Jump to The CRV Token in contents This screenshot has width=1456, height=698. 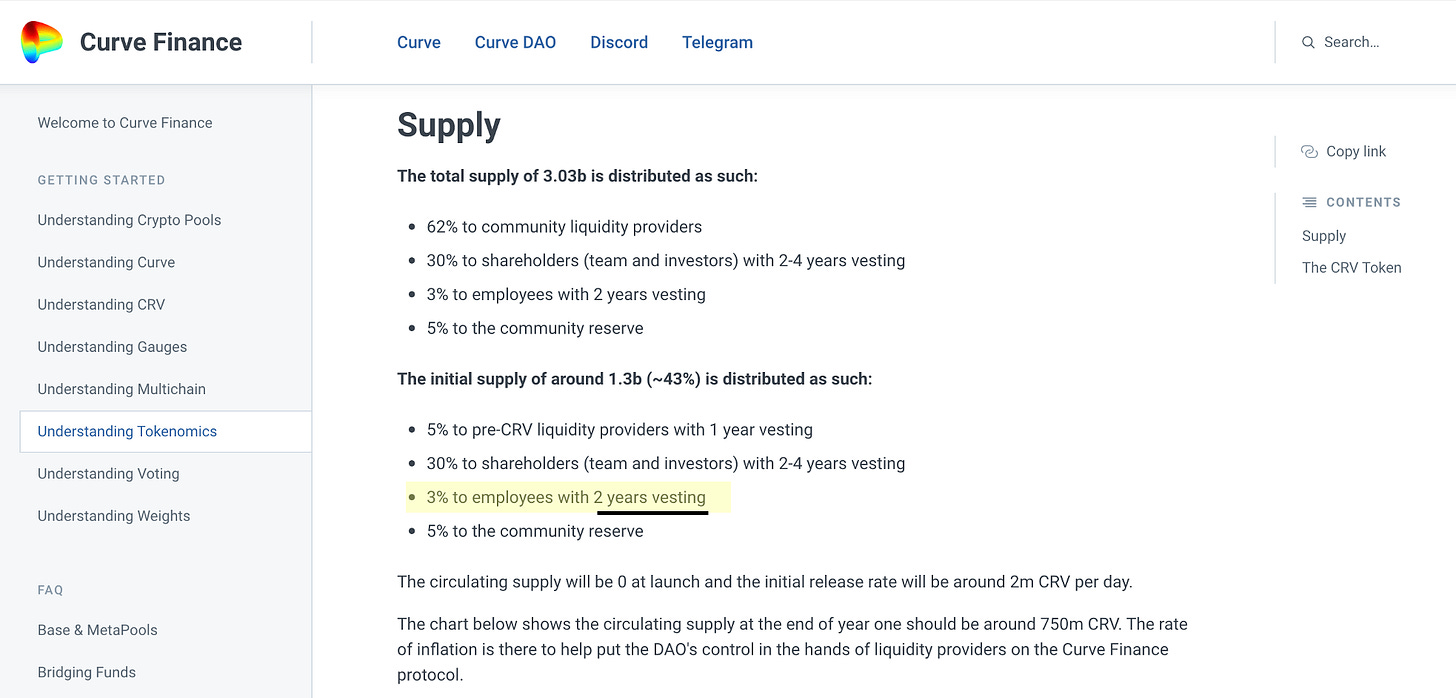coord(1352,268)
